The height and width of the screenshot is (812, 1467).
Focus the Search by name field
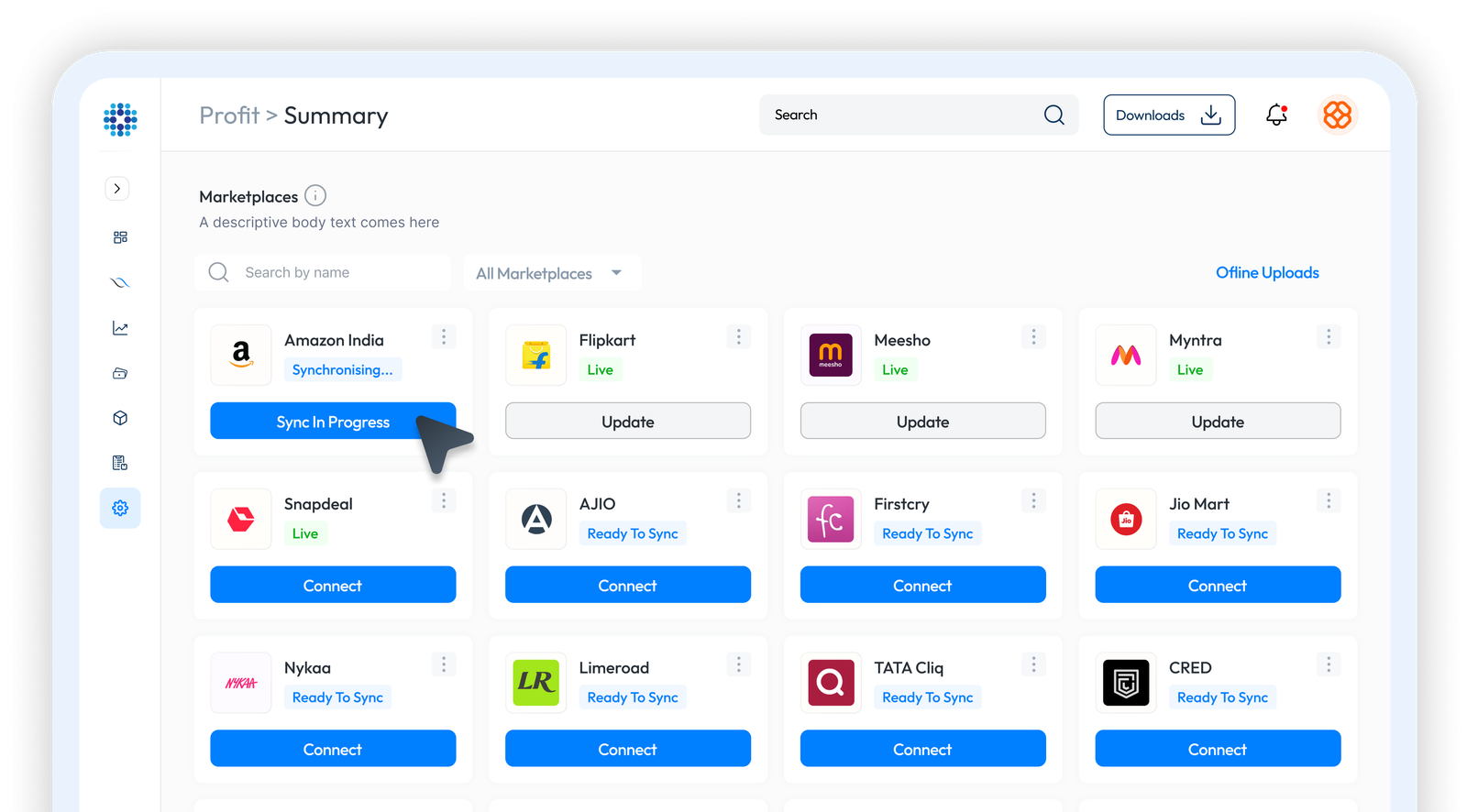[339, 273]
